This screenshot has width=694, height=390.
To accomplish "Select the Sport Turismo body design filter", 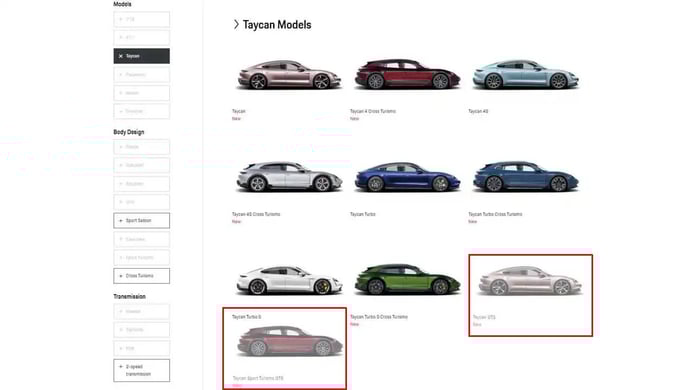I will coord(141,257).
